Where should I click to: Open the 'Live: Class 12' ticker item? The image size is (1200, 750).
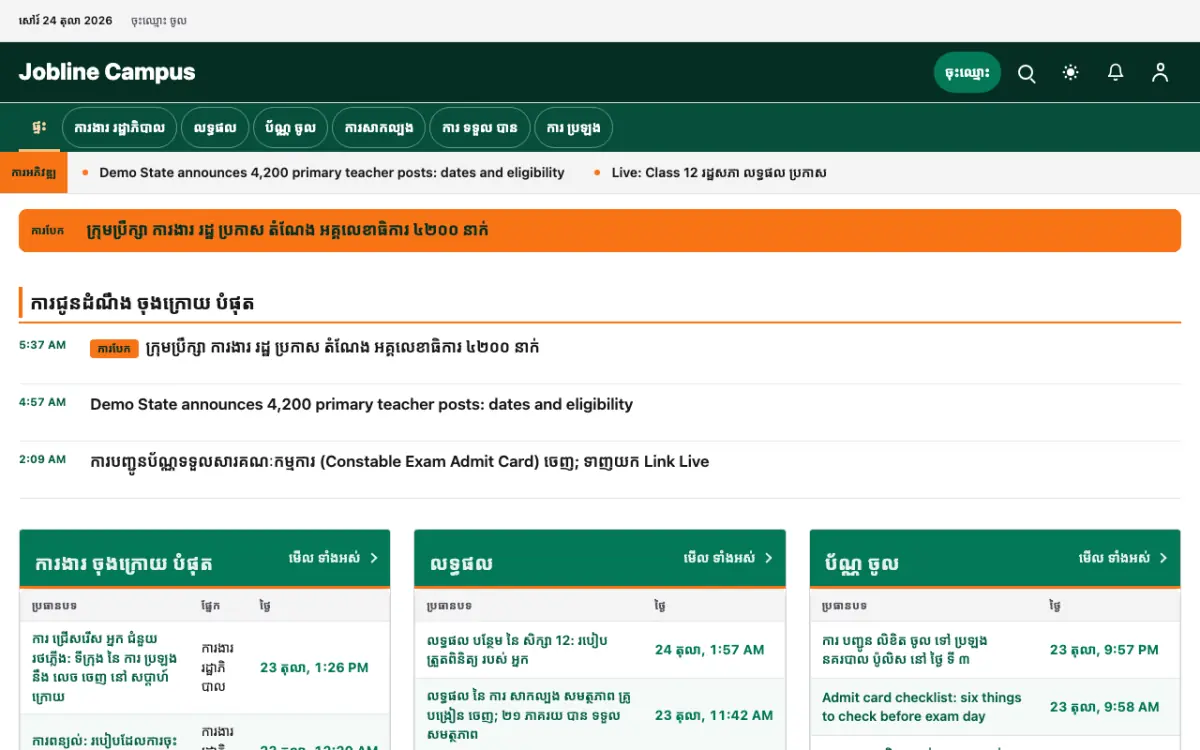click(x=719, y=173)
